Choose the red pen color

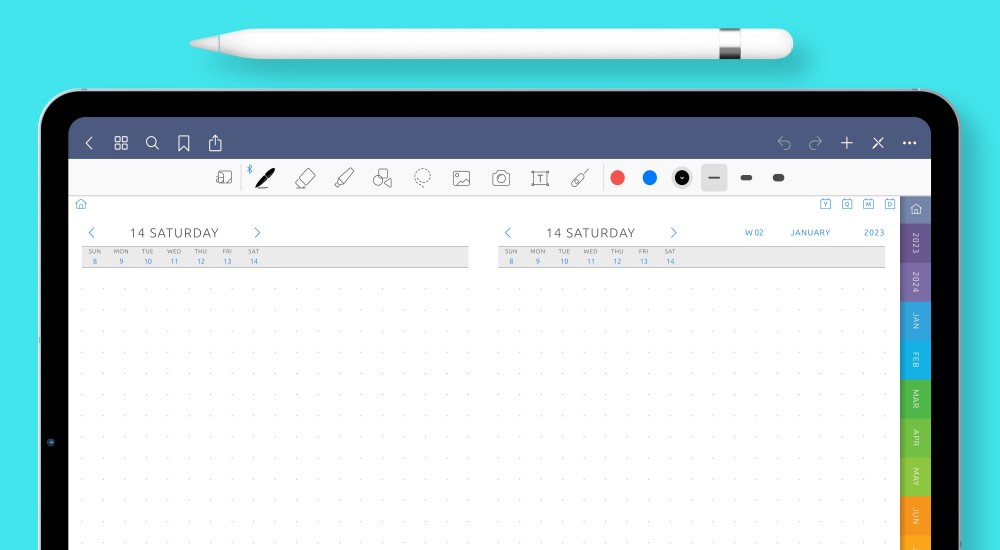pos(617,178)
